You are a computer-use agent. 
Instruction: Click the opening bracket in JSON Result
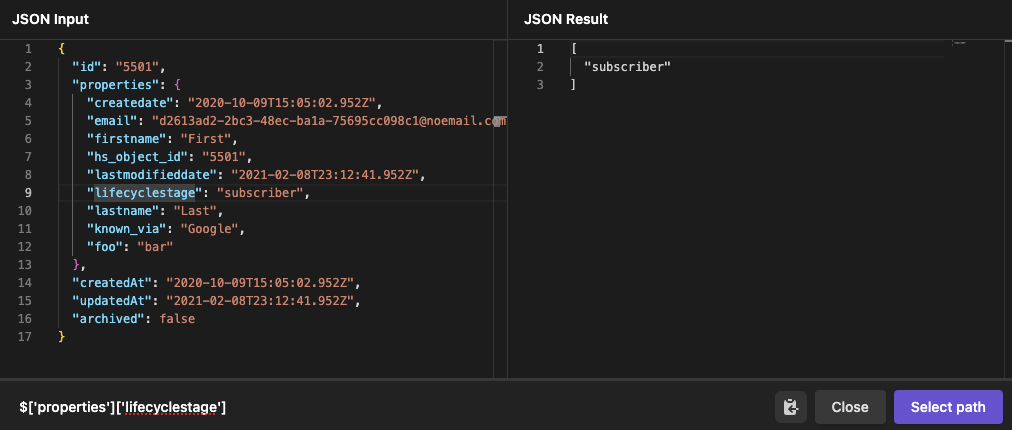[573, 48]
